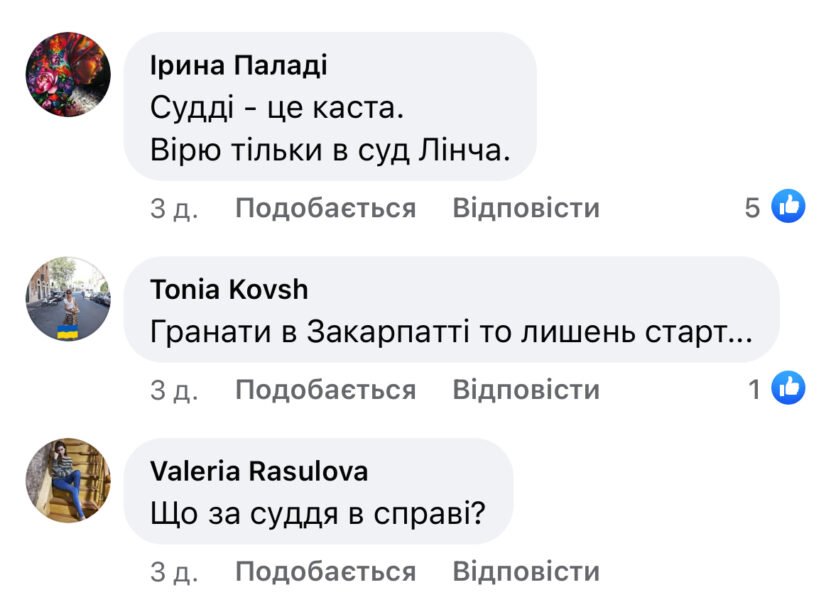Viewport: 831px width, 602px height.
Task: Go to the Valeria Rasulova name link
Action: (x=258, y=471)
